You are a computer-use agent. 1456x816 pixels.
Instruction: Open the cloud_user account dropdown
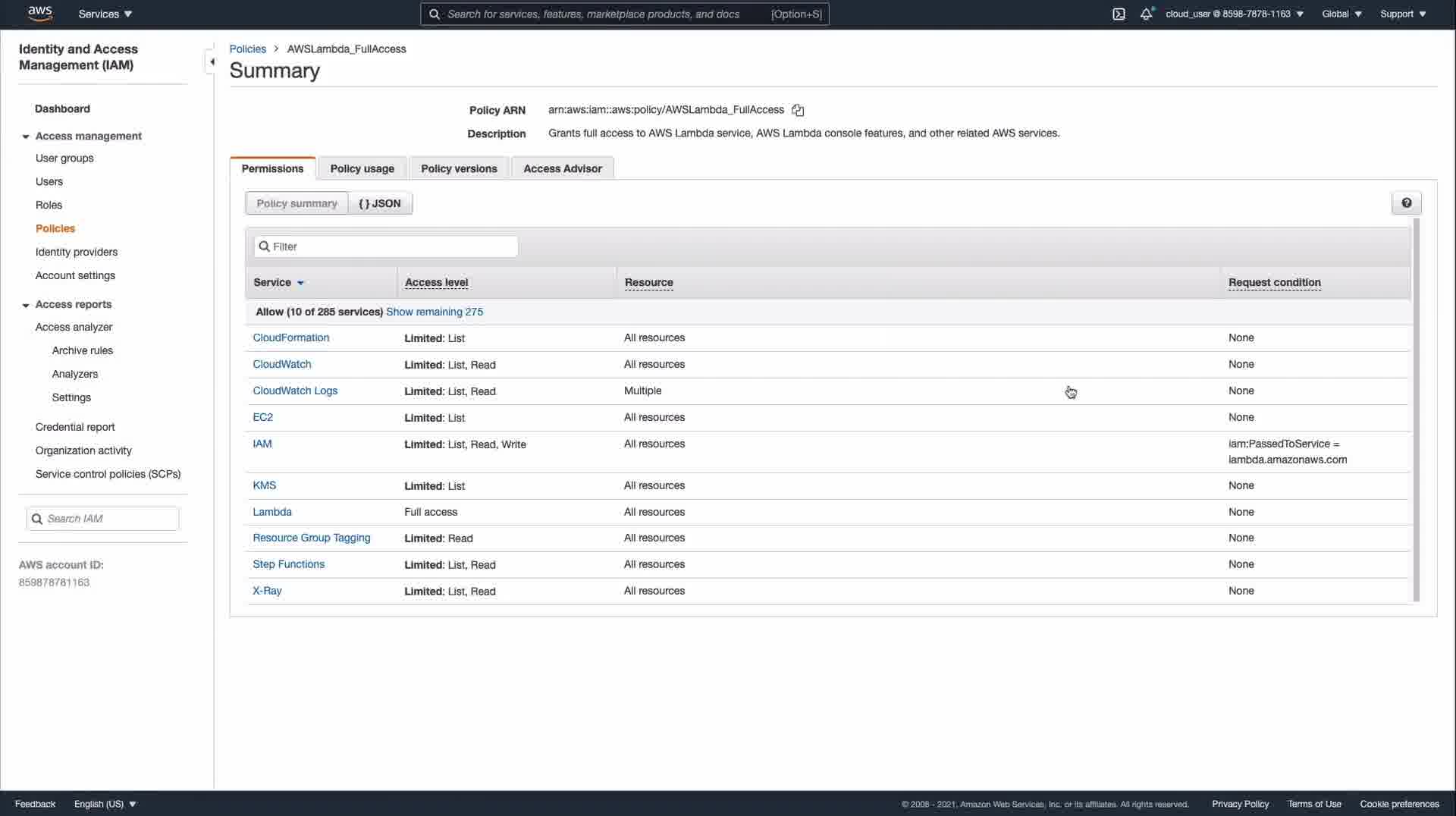coord(1235,14)
